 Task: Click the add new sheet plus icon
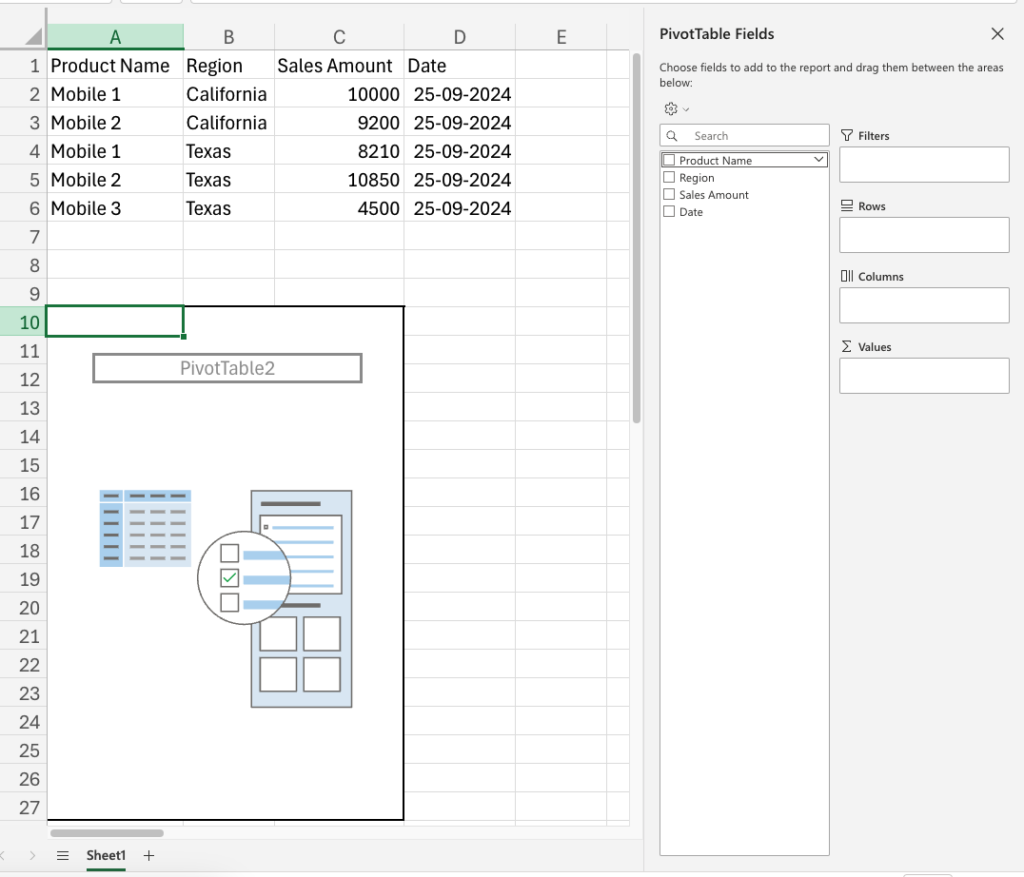pos(148,856)
